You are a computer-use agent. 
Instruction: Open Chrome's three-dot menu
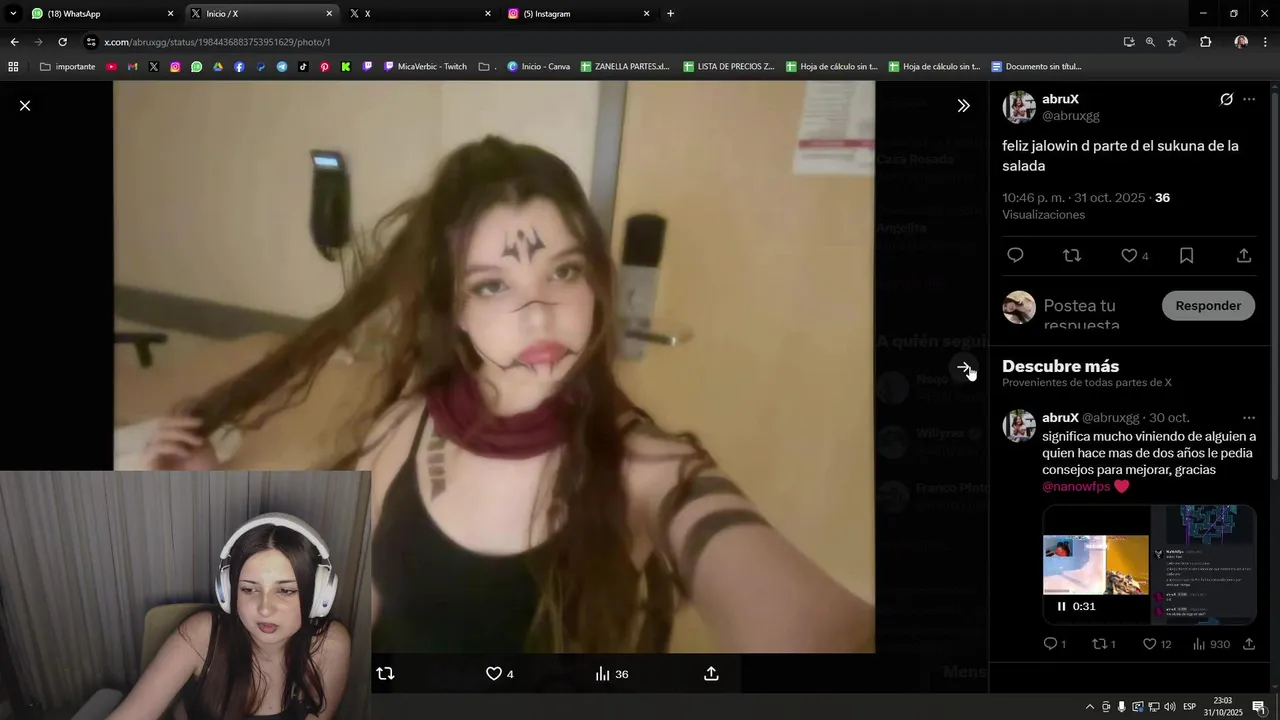(x=1265, y=42)
